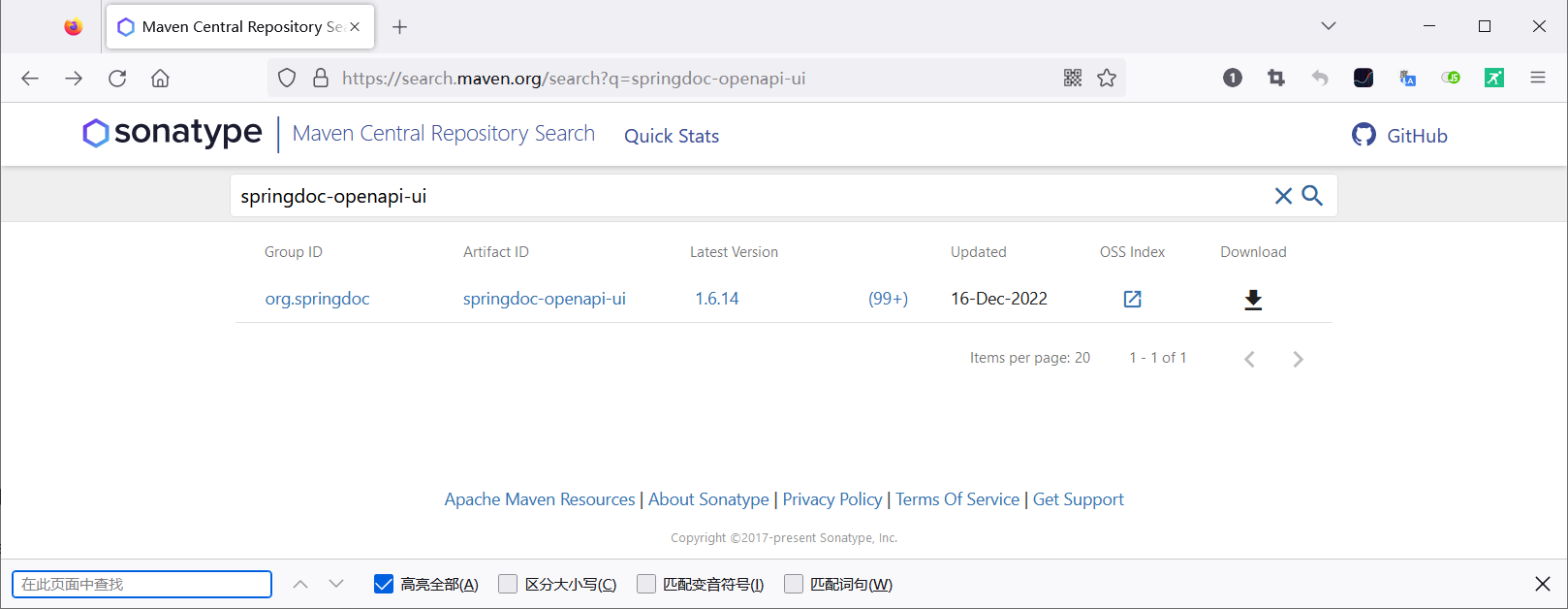1568x609 pixels.
Task: Click the Group ID column header
Action: pyautogui.click(x=294, y=252)
